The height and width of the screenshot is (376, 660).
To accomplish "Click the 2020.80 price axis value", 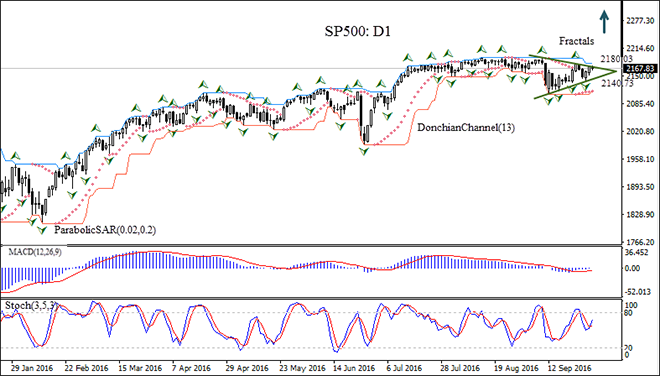I will tap(641, 131).
